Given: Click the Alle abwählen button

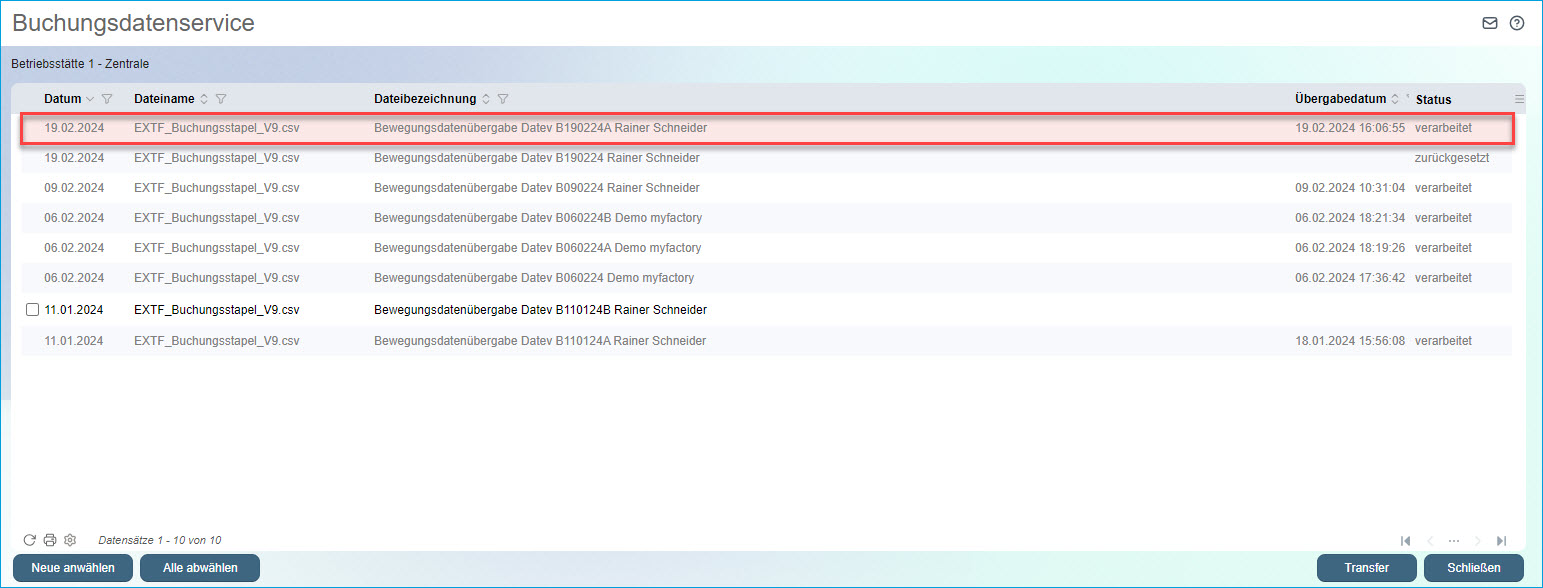Looking at the screenshot, I should click(200, 568).
